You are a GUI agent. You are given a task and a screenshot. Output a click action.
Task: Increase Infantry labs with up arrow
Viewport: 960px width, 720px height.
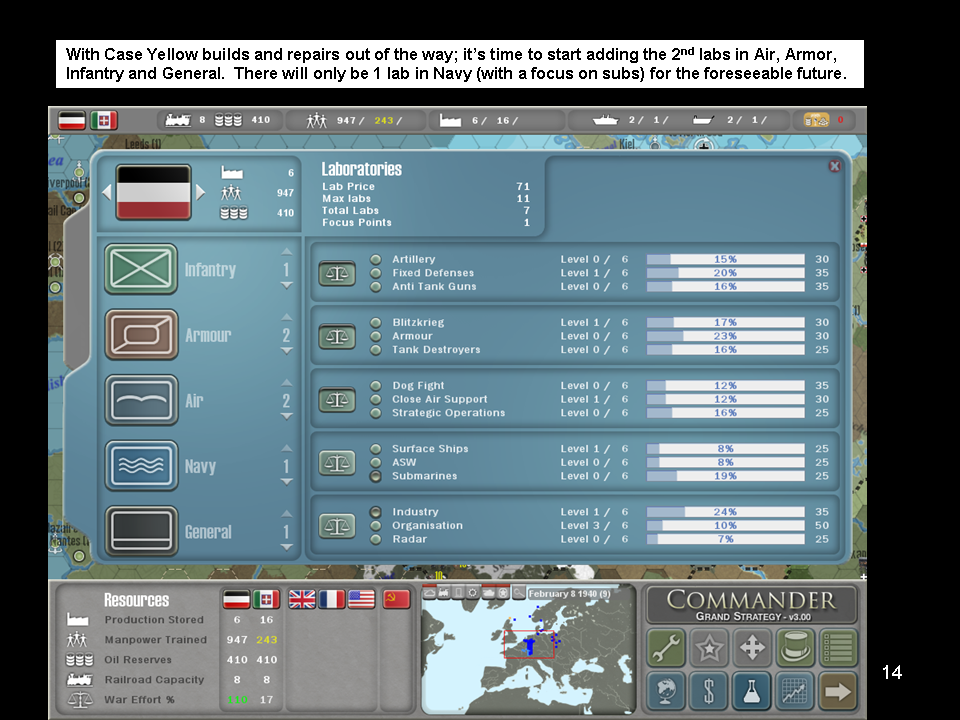(x=287, y=252)
